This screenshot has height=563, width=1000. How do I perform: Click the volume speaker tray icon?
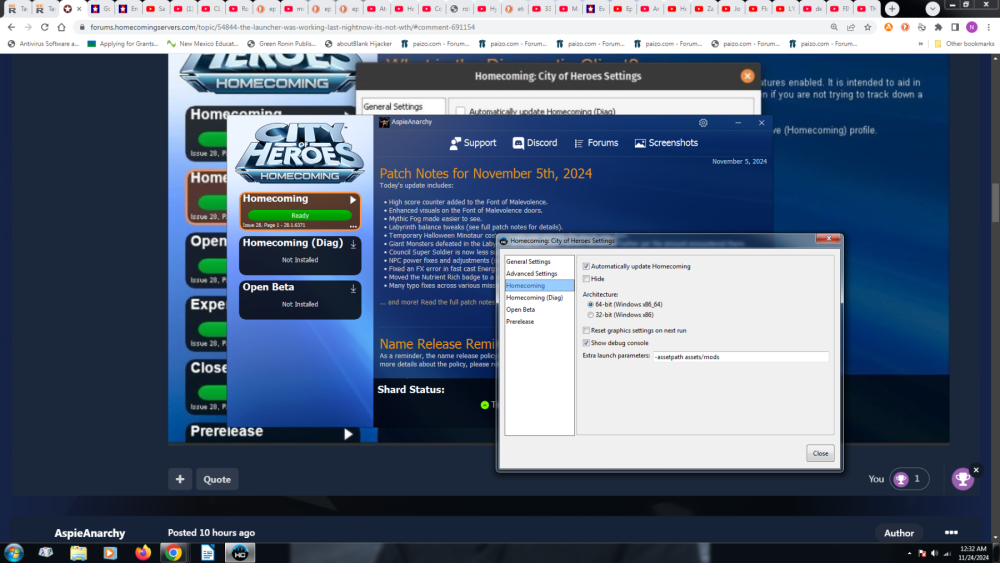(934, 553)
